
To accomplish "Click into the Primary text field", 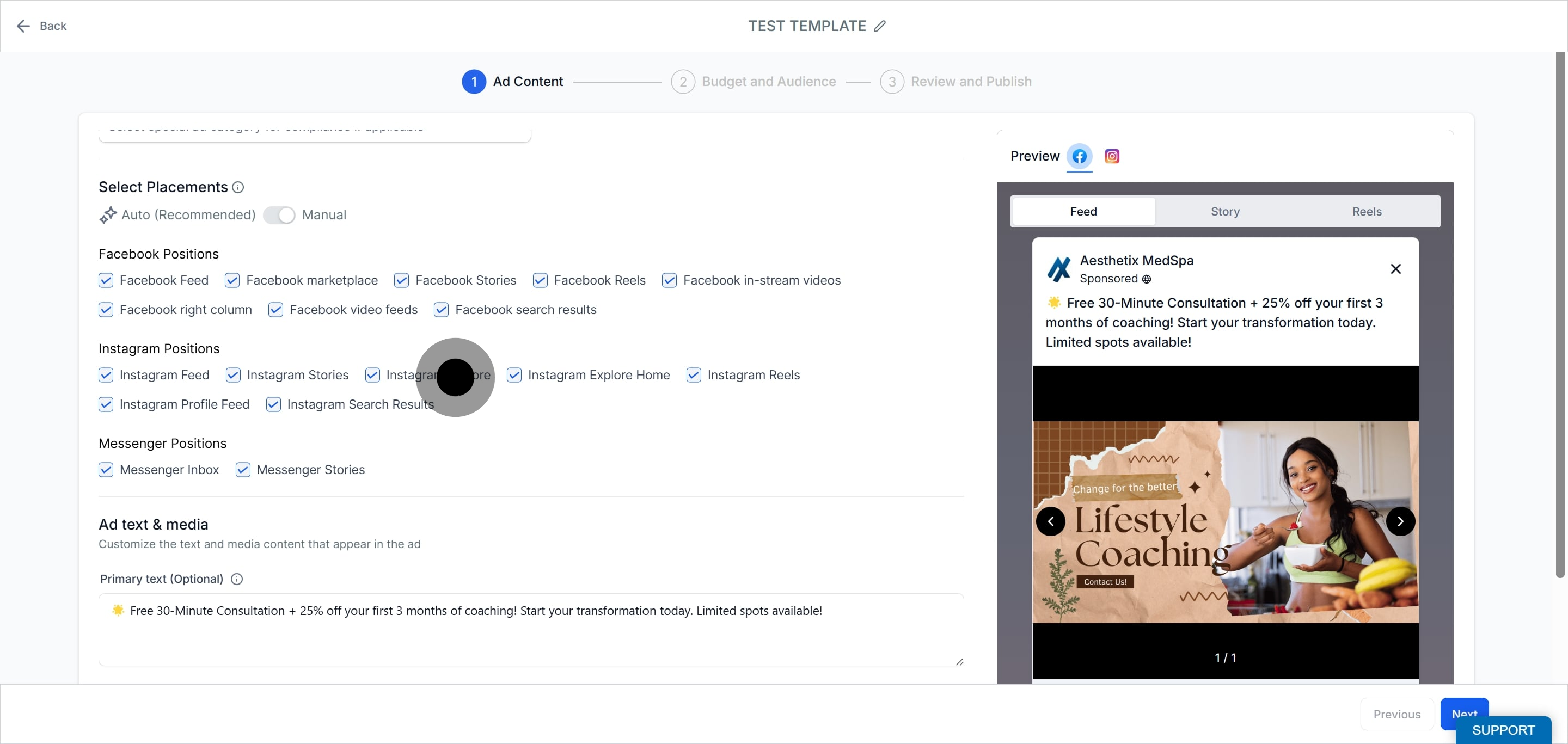I will pyautogui.click(x=531, y=630).
